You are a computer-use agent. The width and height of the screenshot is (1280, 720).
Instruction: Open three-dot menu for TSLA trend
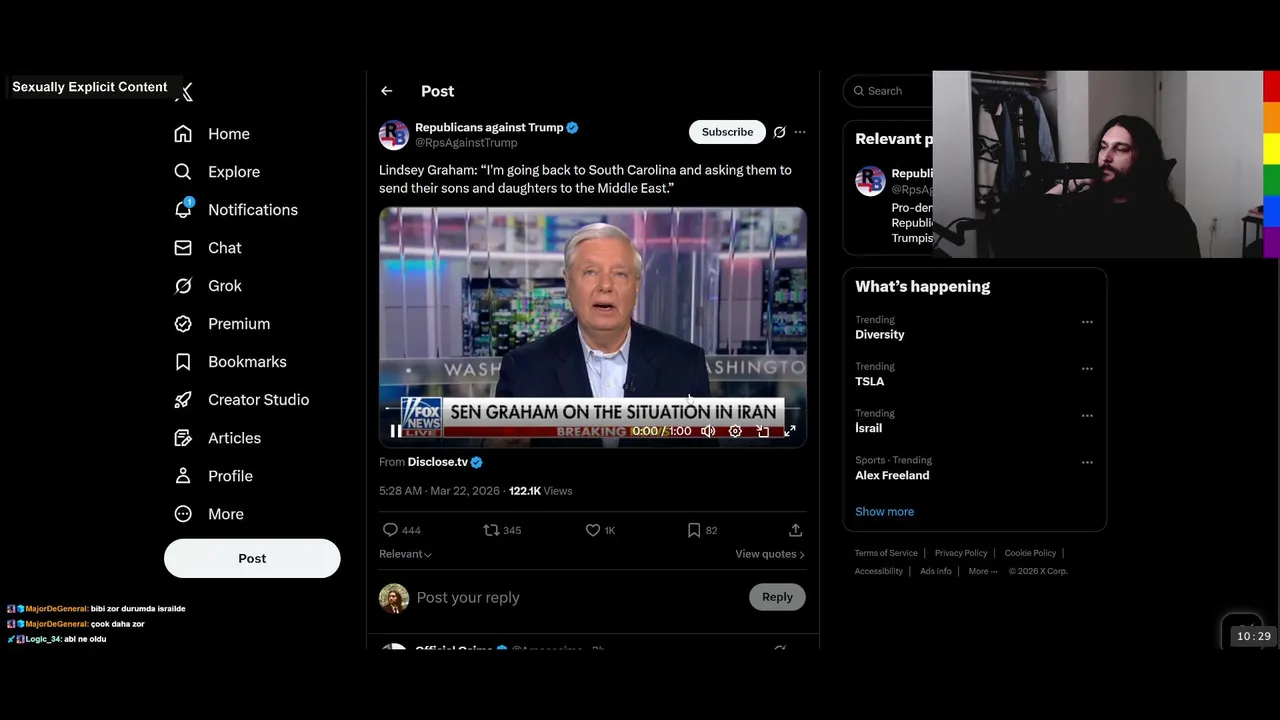(x=1087, y=369)
